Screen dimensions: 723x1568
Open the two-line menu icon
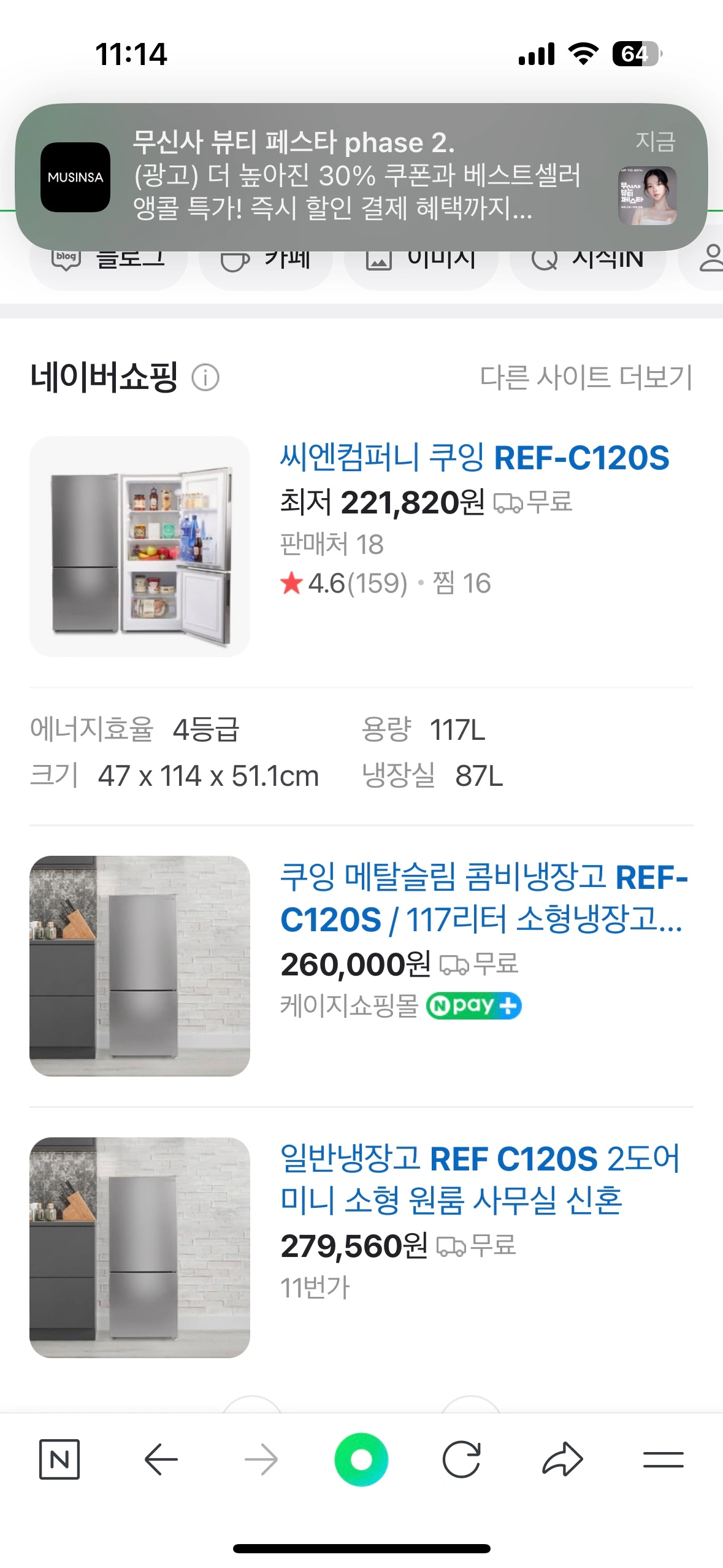(663, 1459)
